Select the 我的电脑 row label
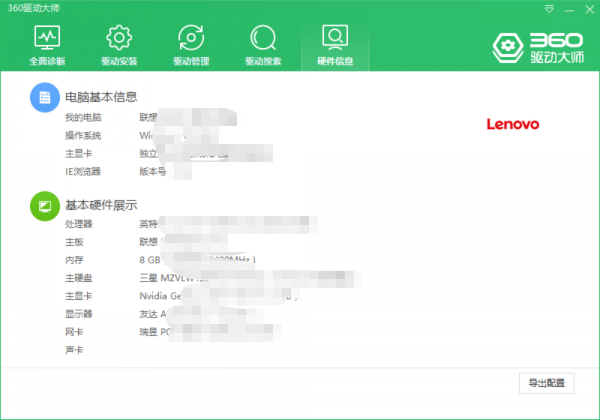This screenshot has width=600, height=420. point(83,117)
